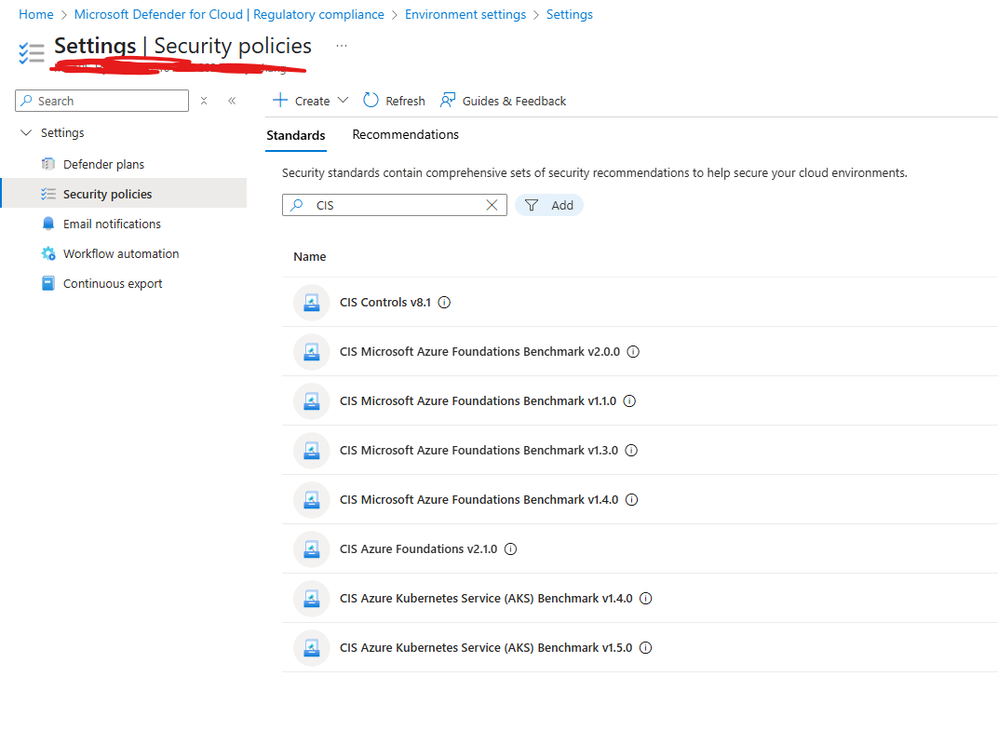Open Settings breadcrumb link
998x732 pixels.
coord(570,14)
